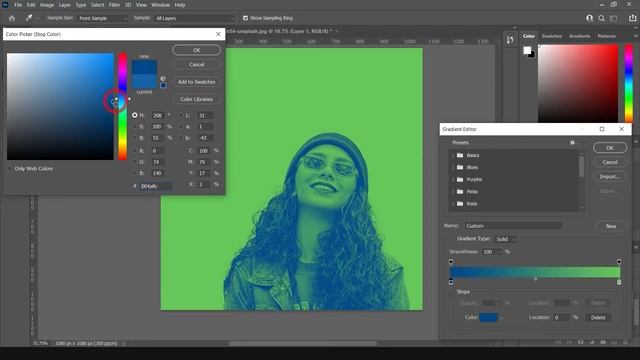This screenshot has height=360, width=640.
Task: Select the G green radio button
Action: (135, 162)
